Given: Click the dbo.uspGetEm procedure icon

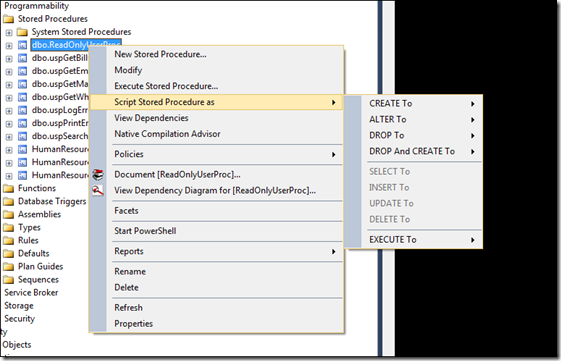Looking at the screenshot, I should coord(22,71).
